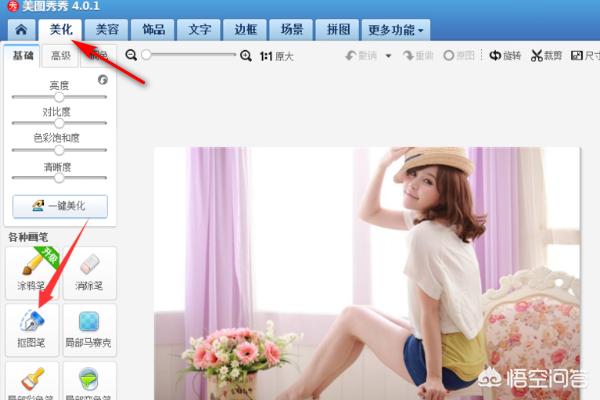Screen dimensions: 600x400
Task: Switch to the 场景 tab
Action: pyautogui.click(x=292, y=29)
